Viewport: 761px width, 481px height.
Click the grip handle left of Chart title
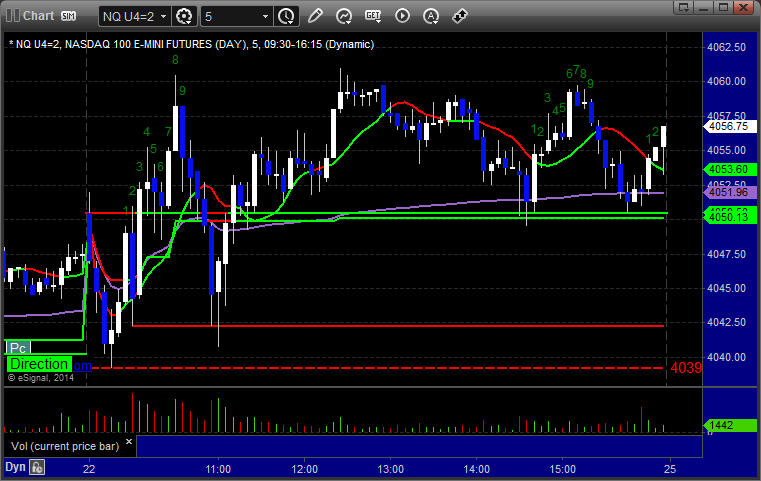tap(12, 16)
